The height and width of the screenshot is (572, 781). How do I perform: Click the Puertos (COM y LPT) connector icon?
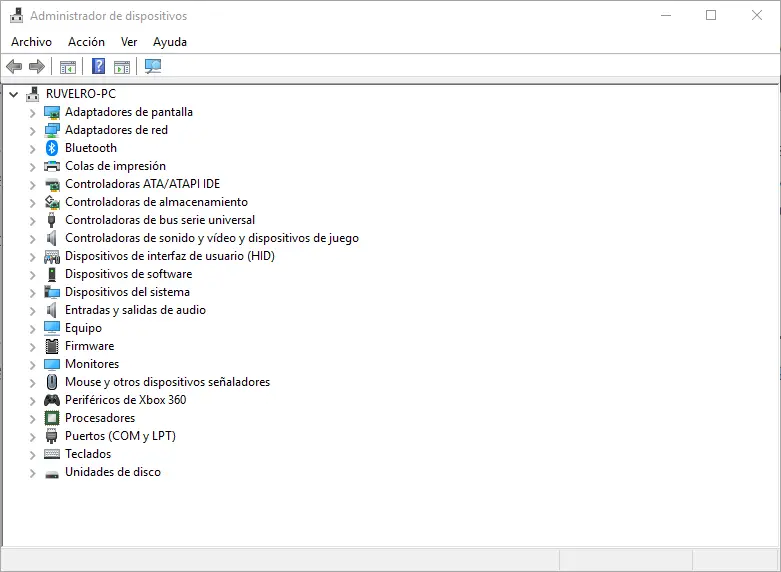[x=51, y=436]
